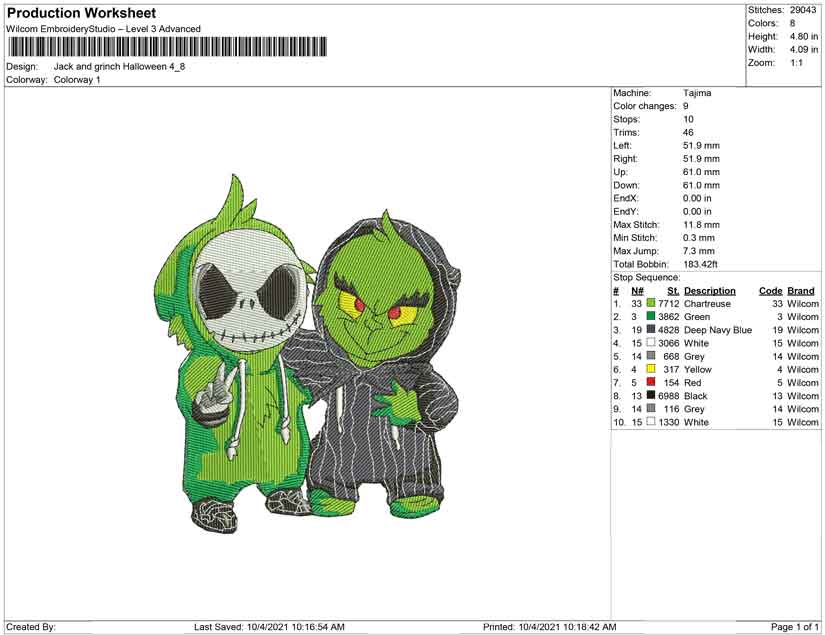The height and width of the screenshot is (635, 825).
Task: Click the Description column header
Action: (710, 291)
